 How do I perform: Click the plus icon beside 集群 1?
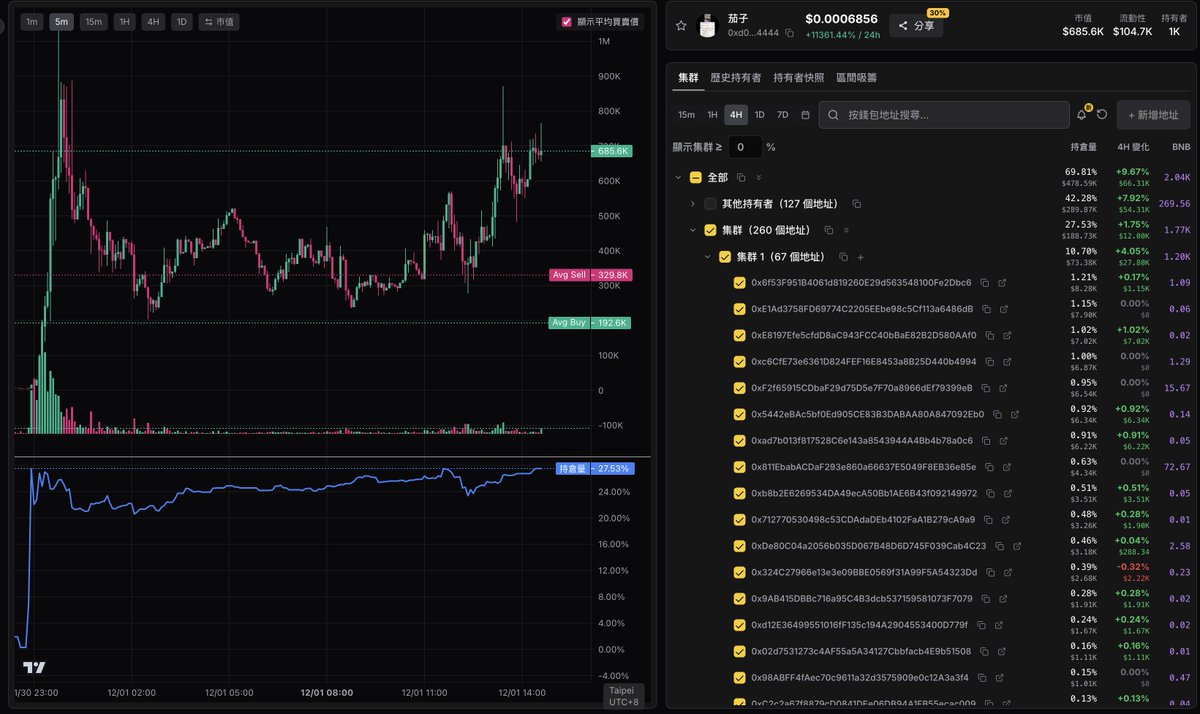(860, 257)
